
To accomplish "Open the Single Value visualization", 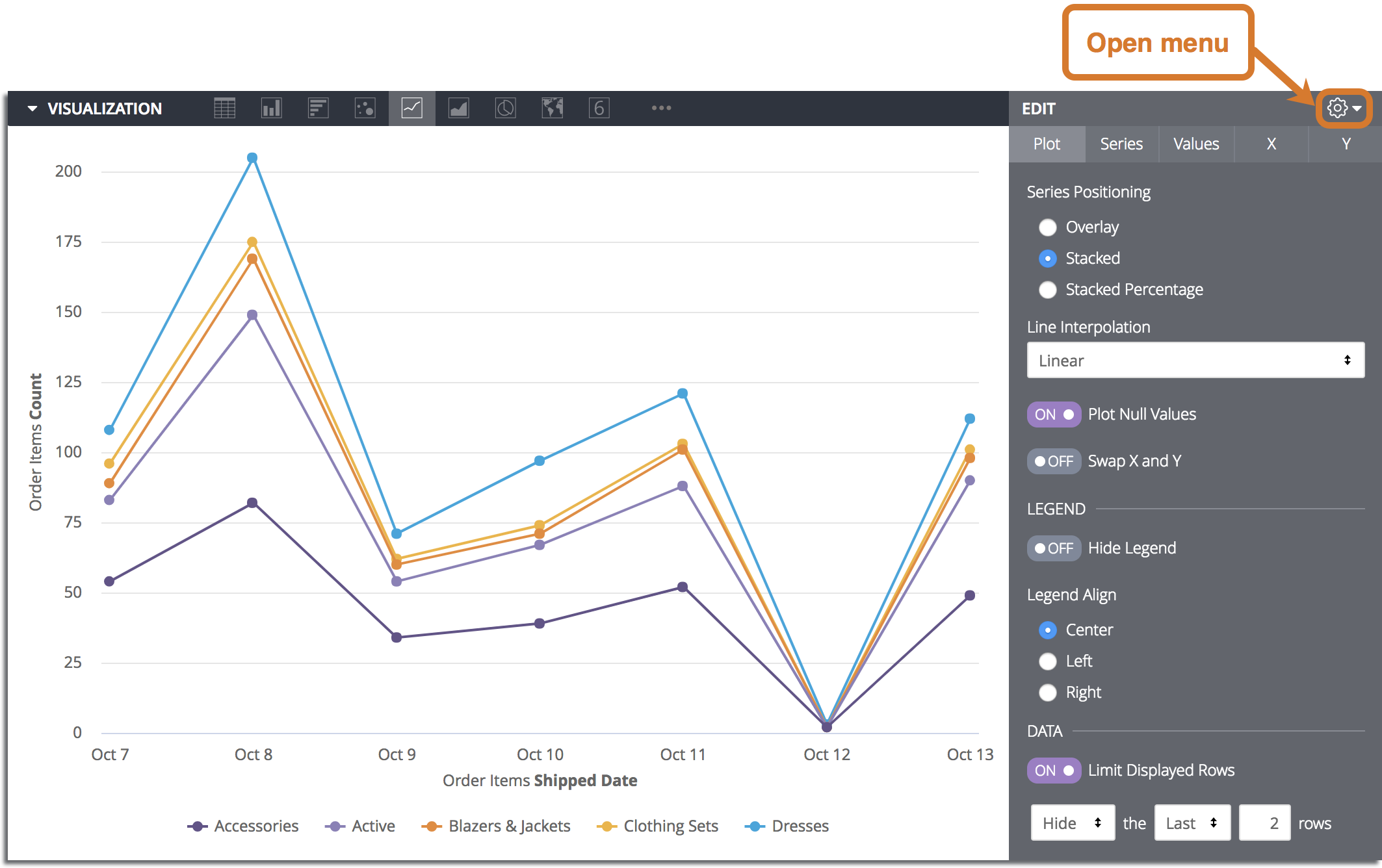I will (599, 108).
